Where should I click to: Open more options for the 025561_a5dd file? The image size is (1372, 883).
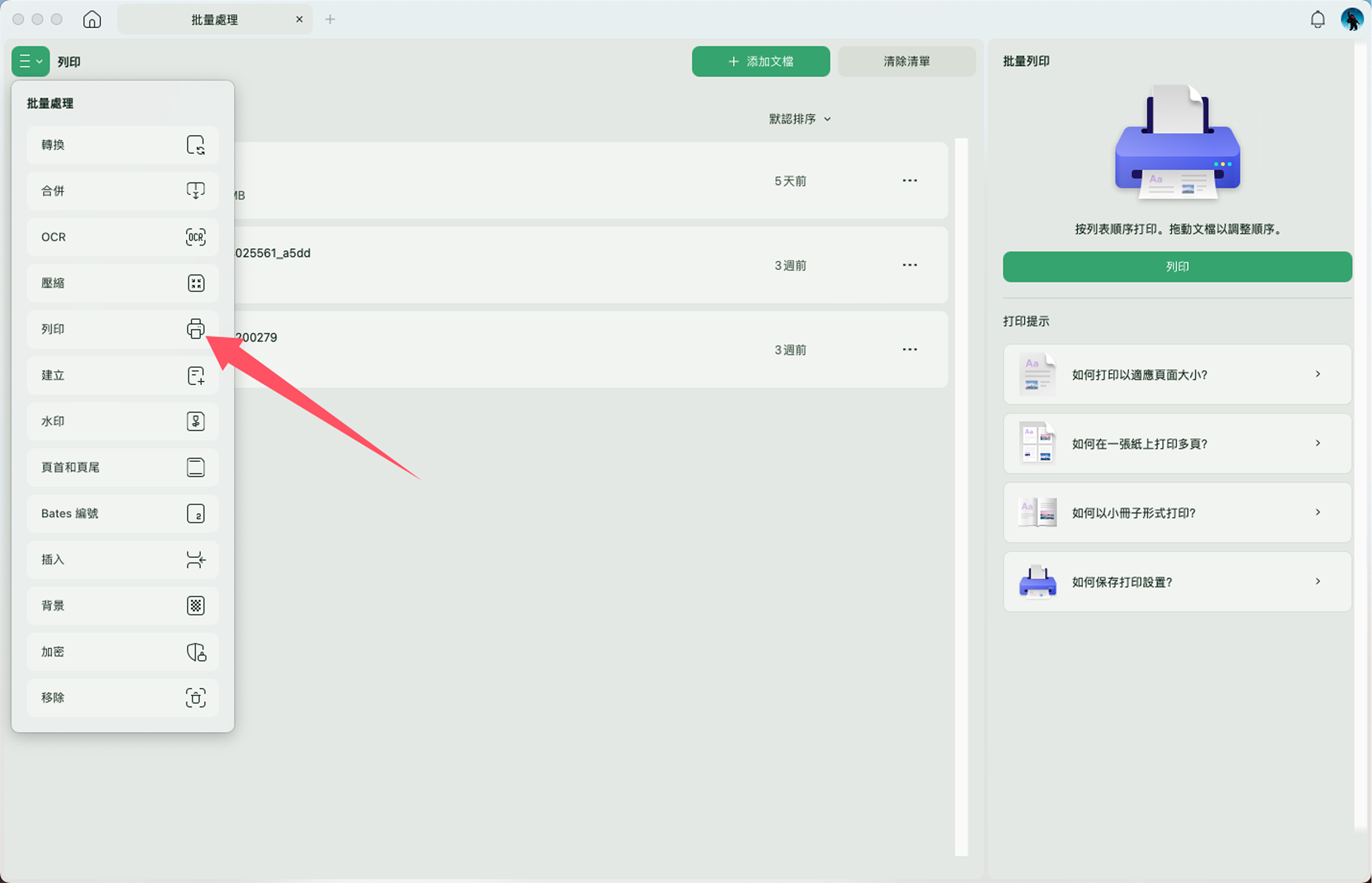click(910, 265)
